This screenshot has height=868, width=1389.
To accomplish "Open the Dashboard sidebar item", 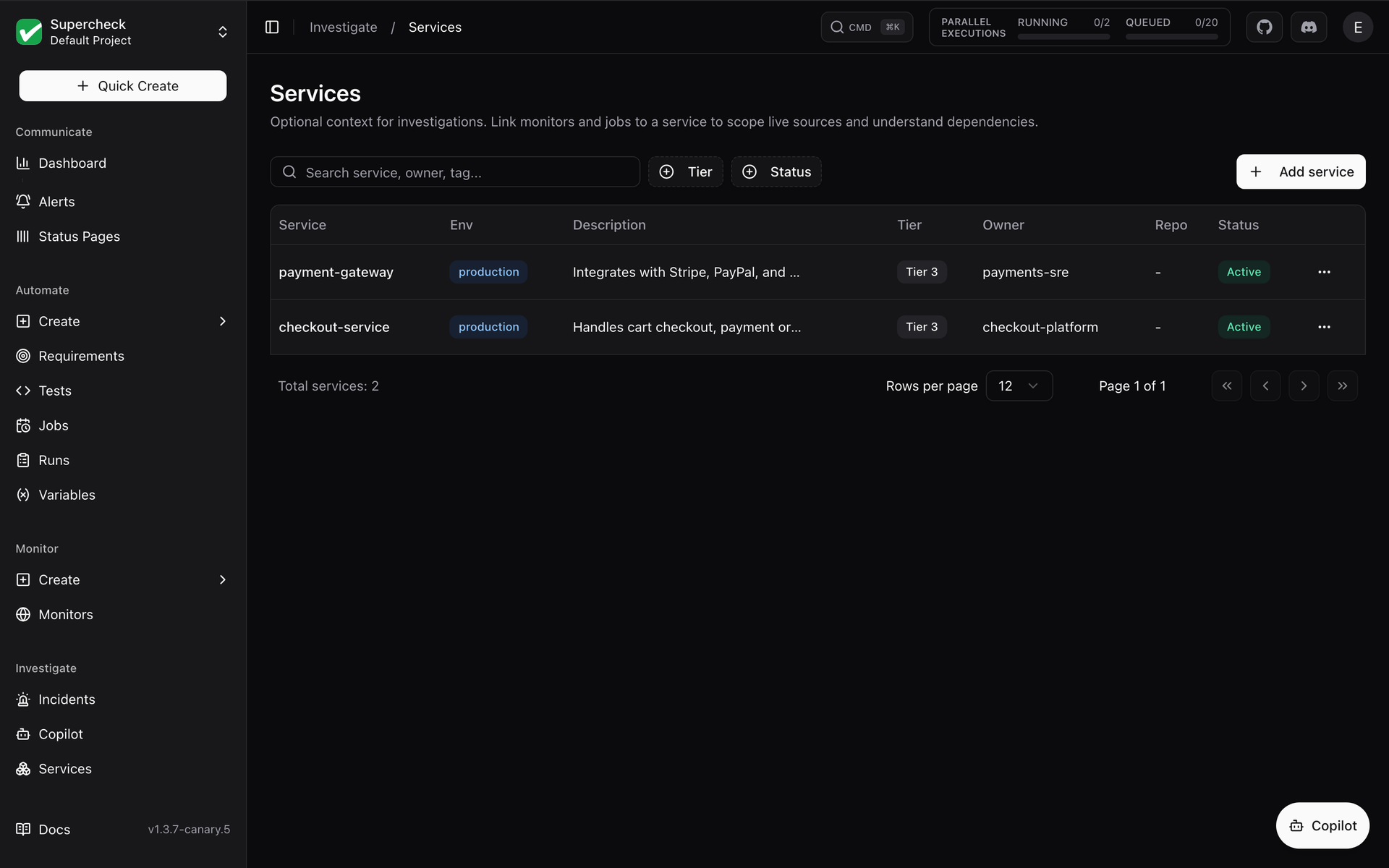I will point(122,163).
